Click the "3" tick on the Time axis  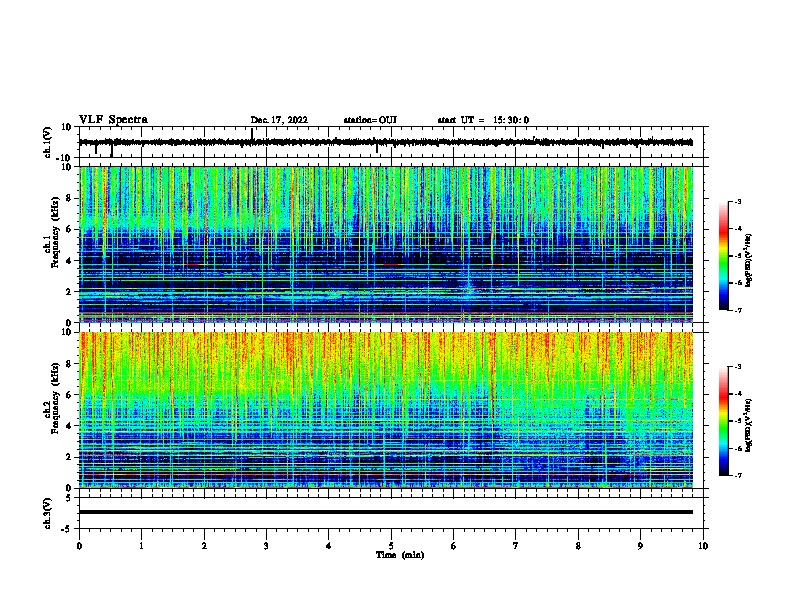tap(266, 546)
